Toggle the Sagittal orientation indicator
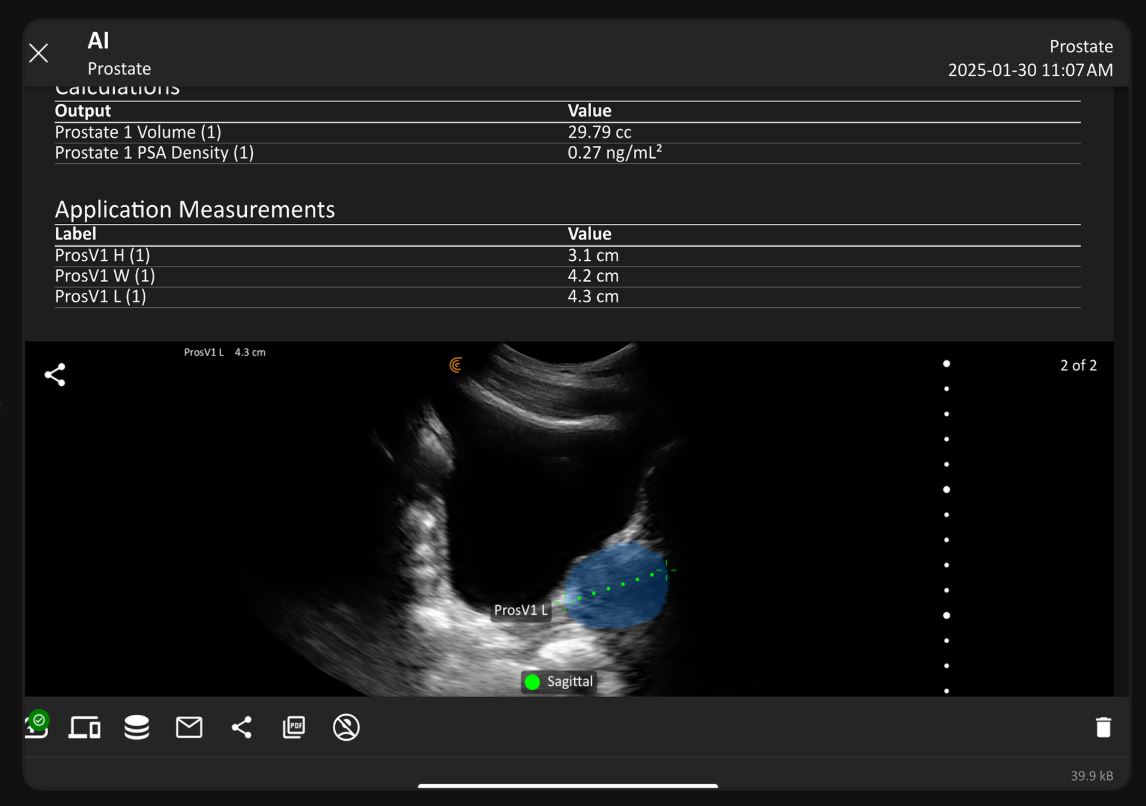This screenshot has height=806, width=1146. pos(557,681)
